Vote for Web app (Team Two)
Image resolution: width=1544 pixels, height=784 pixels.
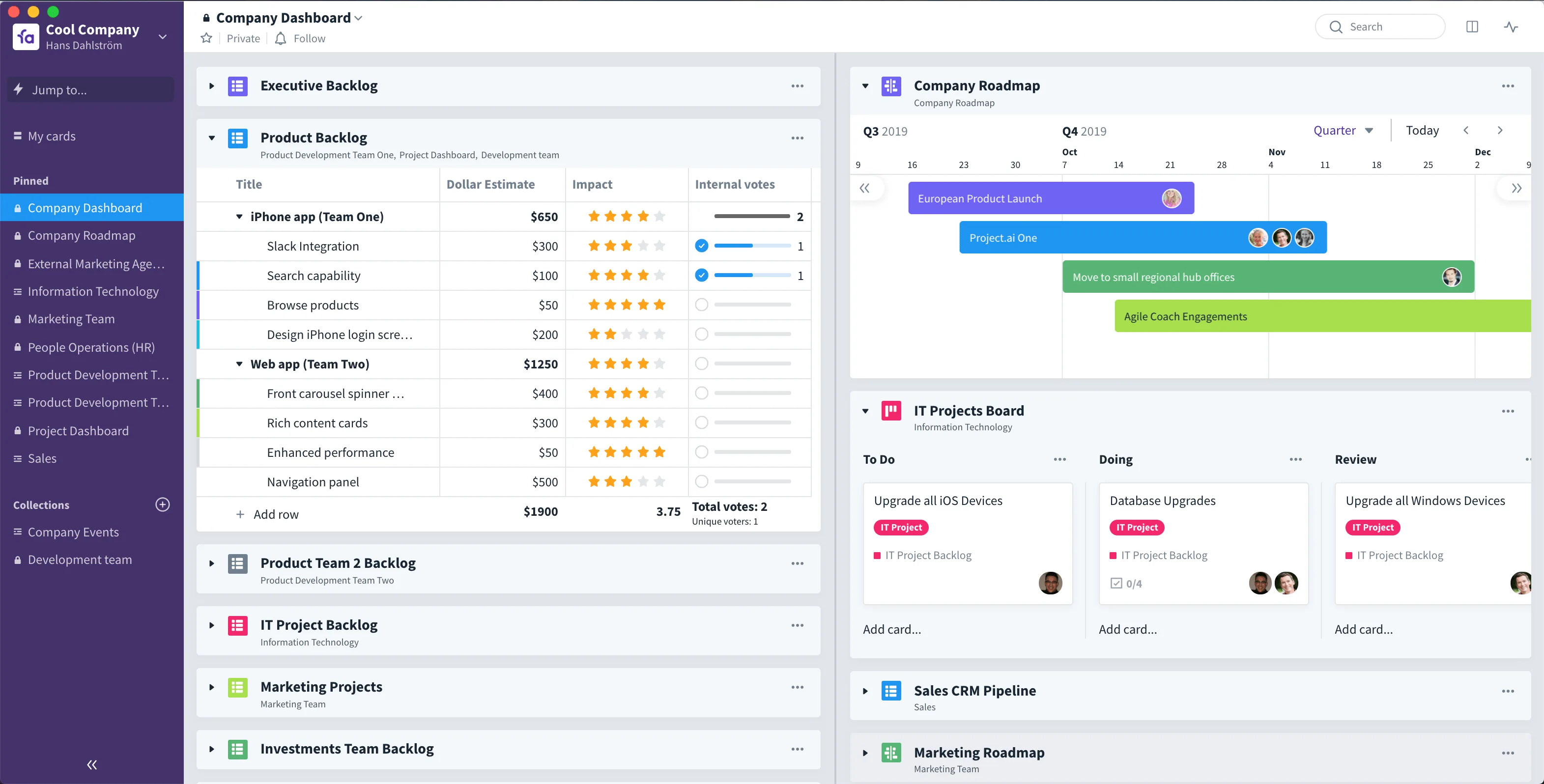(701, 363)
